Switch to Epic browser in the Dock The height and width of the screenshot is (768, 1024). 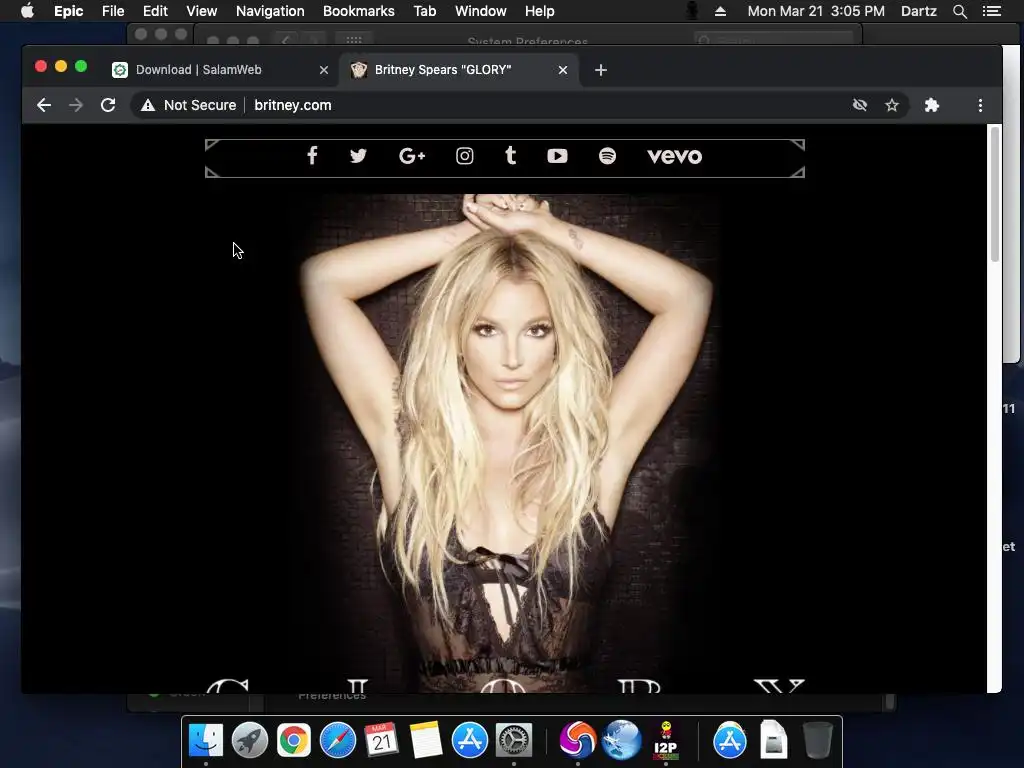point(578,740)
